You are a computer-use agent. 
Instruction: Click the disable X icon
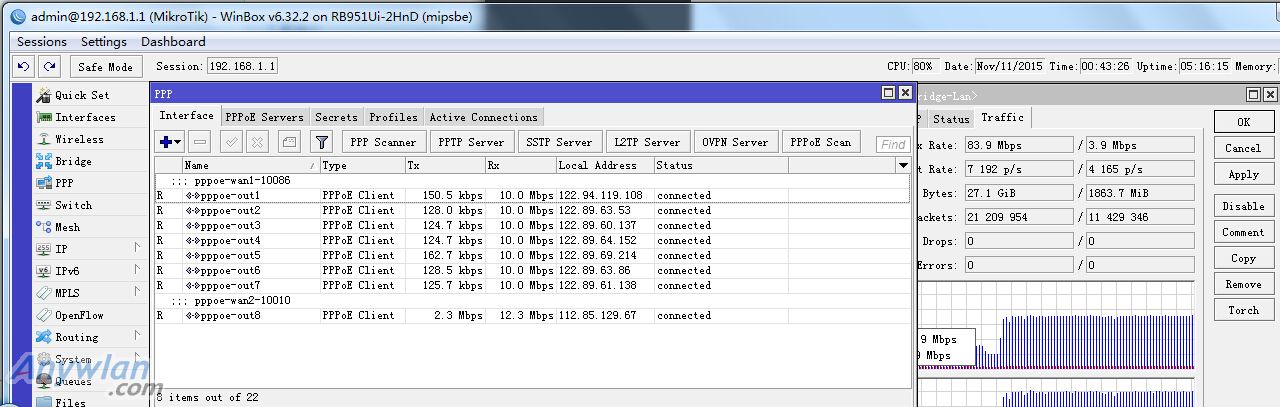point(257,142)
